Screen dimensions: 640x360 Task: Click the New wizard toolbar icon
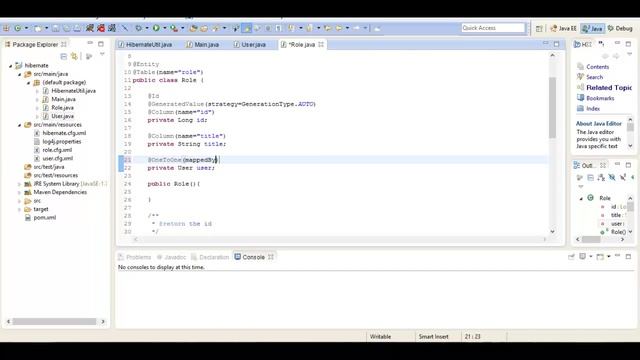[x=38, y=28]
